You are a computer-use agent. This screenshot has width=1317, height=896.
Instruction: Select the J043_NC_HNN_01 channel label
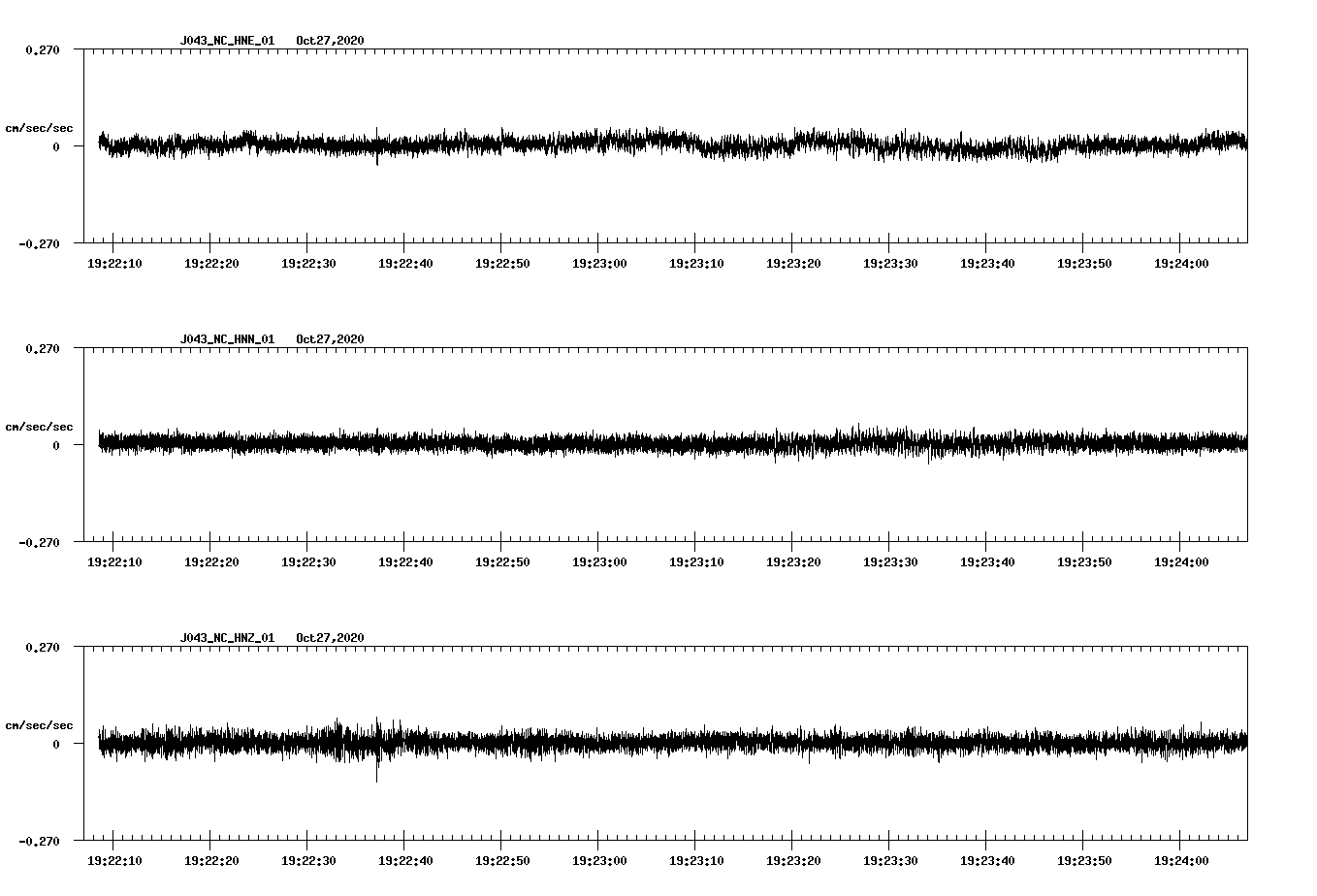click(226, 338)
